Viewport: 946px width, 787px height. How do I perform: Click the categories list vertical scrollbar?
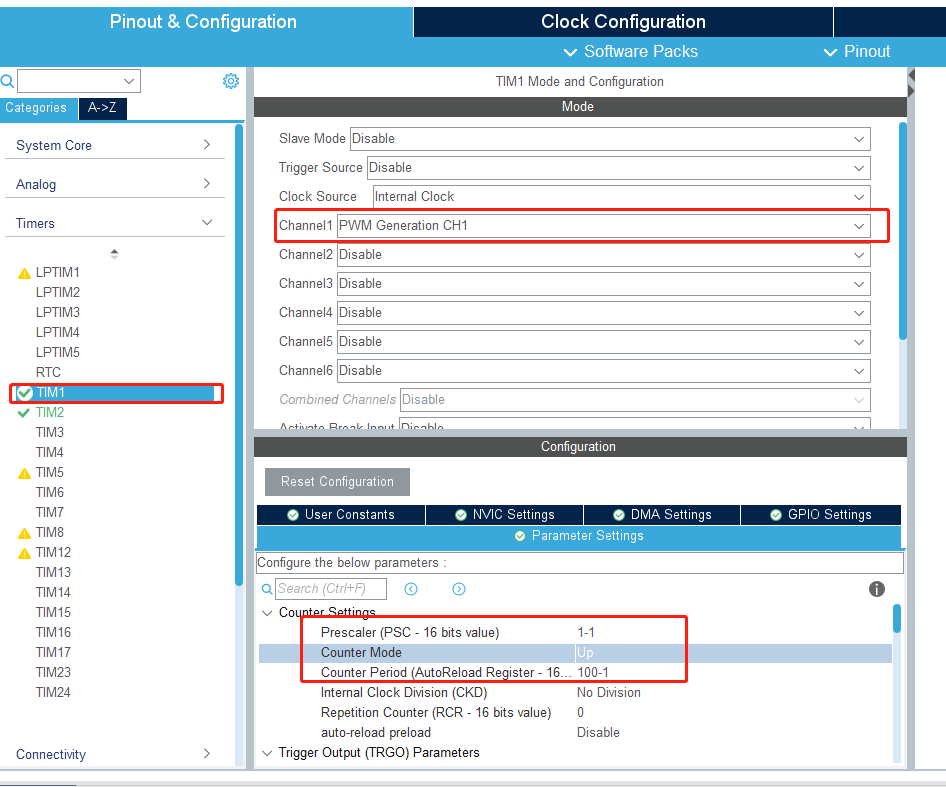(x=239, y=355)
